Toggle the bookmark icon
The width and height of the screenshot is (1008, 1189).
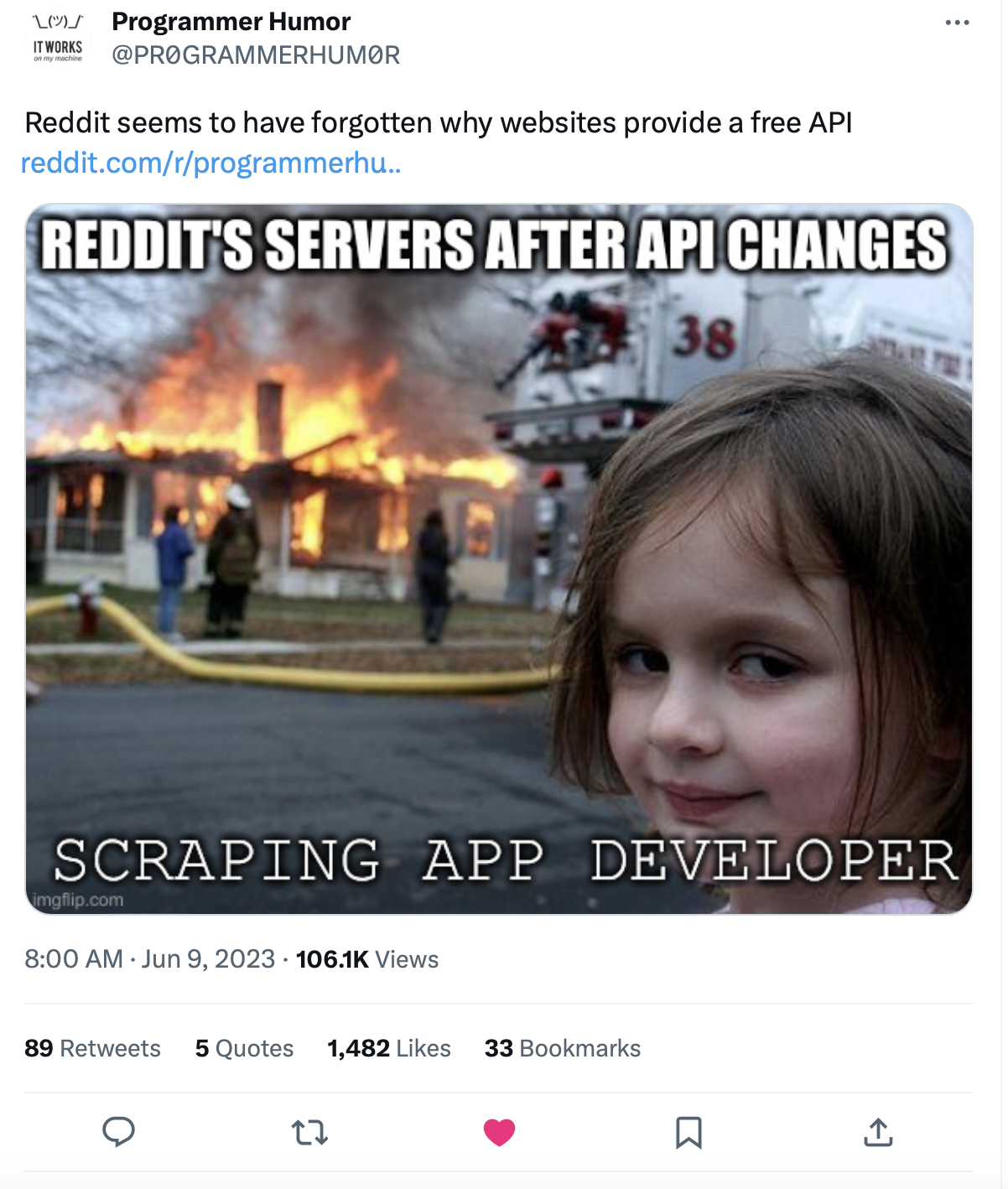click(688, 1133)
